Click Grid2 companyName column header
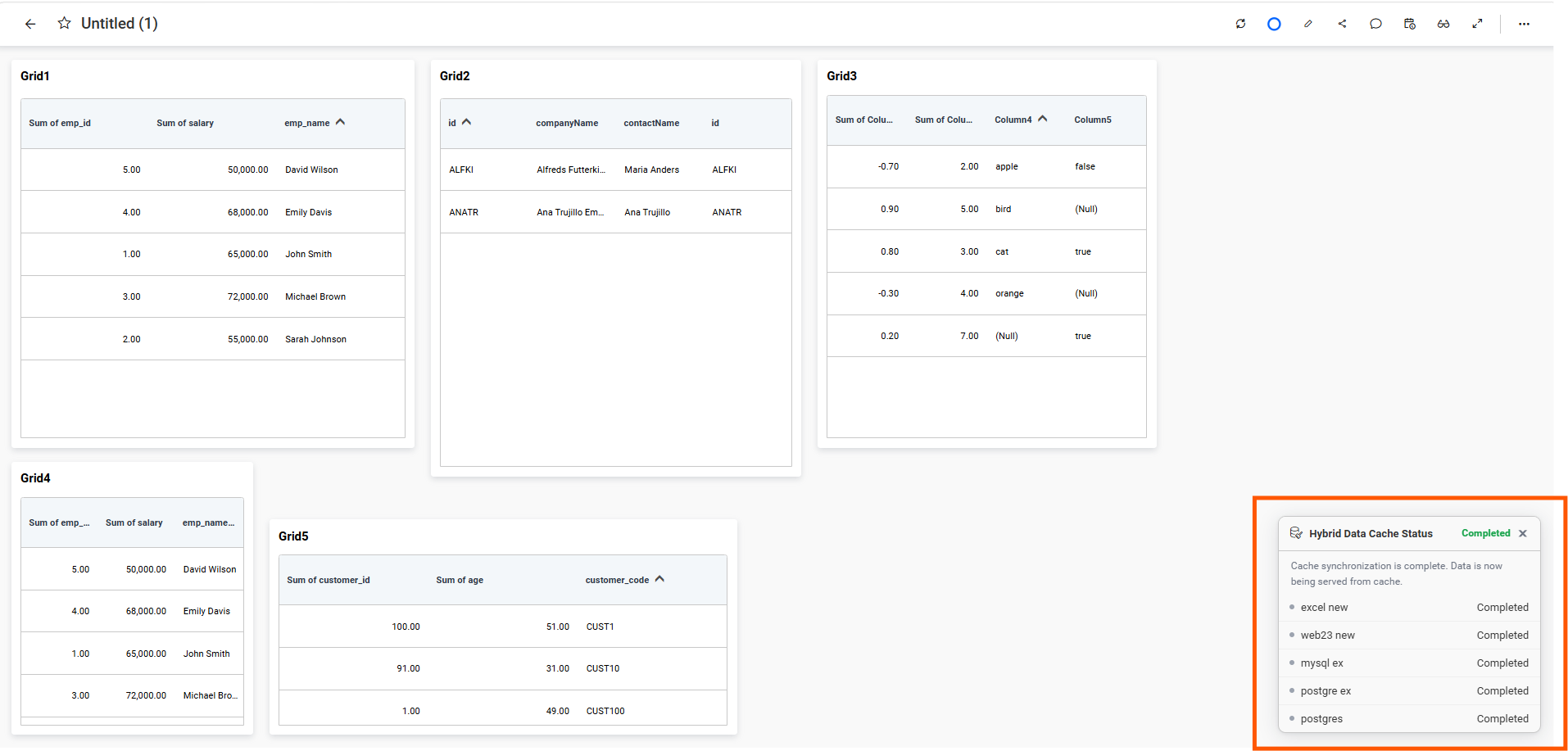The width and height of the screenshot is (1568, 751). pos(567,123)
